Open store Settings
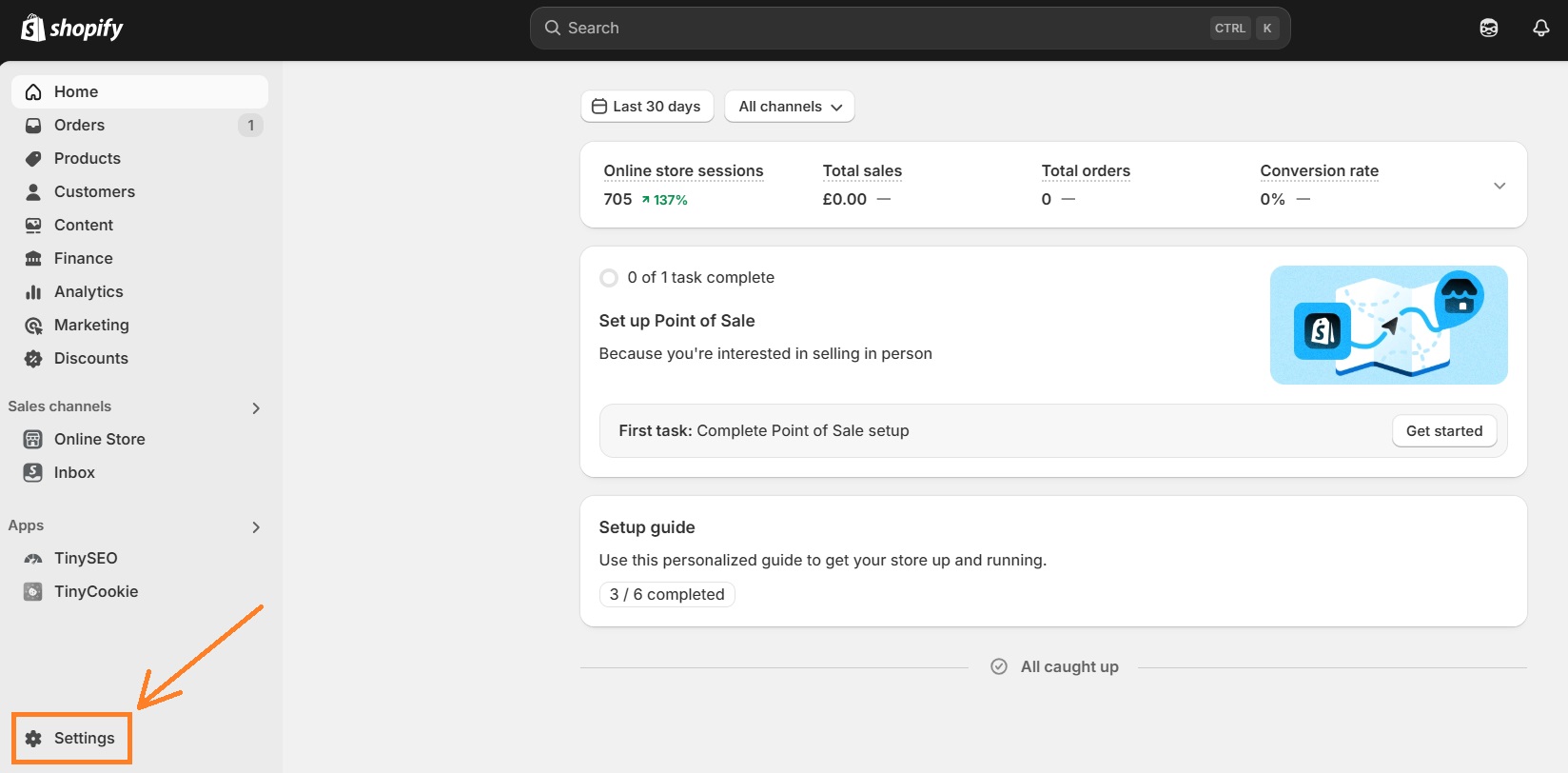The width and height of the screenshot is (1568, 773). (84, 738)
